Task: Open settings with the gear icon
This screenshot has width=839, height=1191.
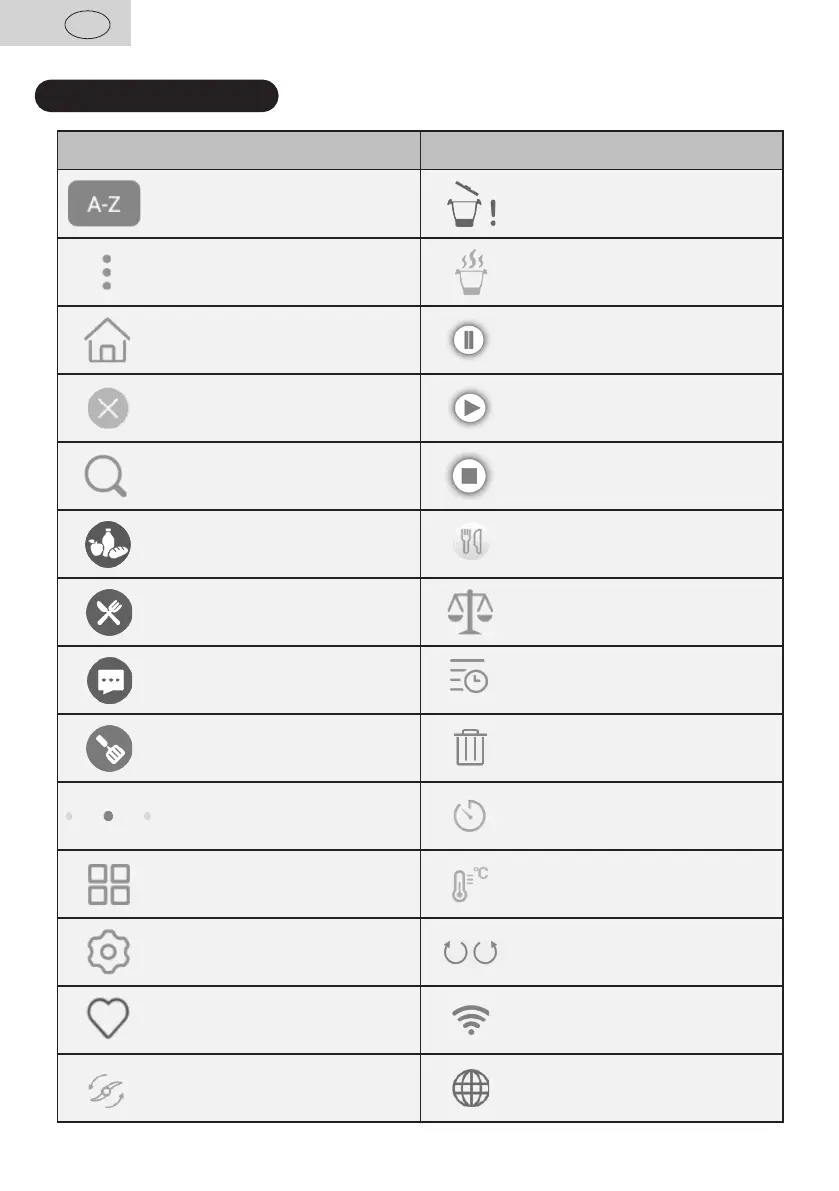Action: 108,952
